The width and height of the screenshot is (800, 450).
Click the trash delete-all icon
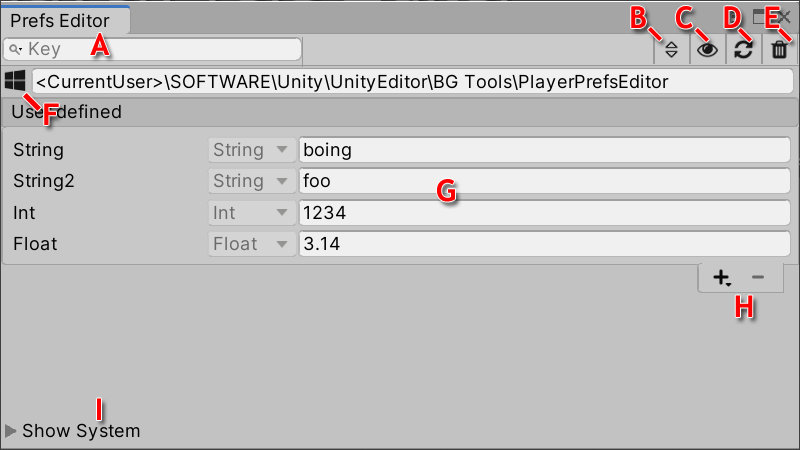(779, 49)
